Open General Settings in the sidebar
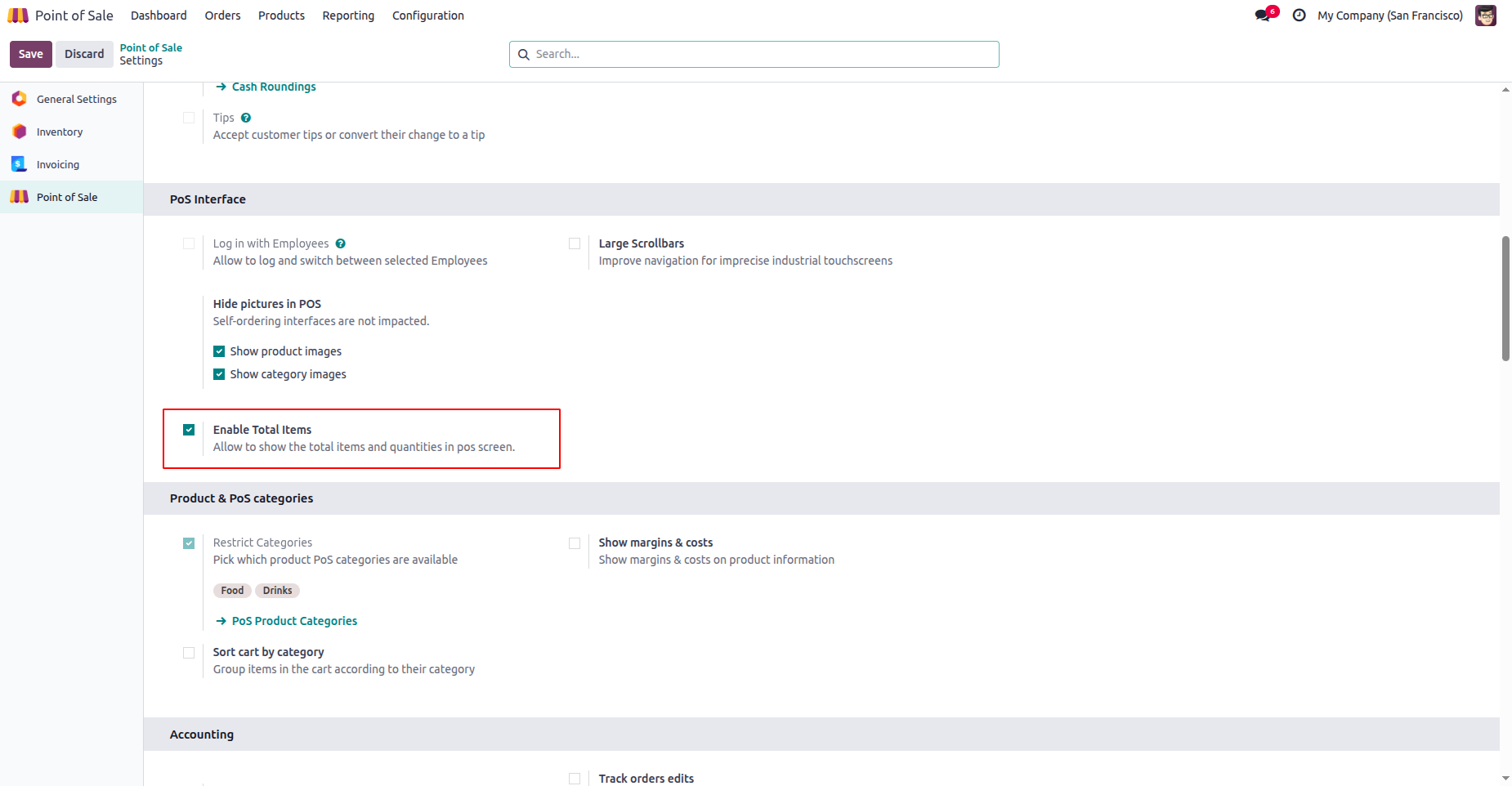This screenshot has height=786, width=1512. [x=76, y=99]
